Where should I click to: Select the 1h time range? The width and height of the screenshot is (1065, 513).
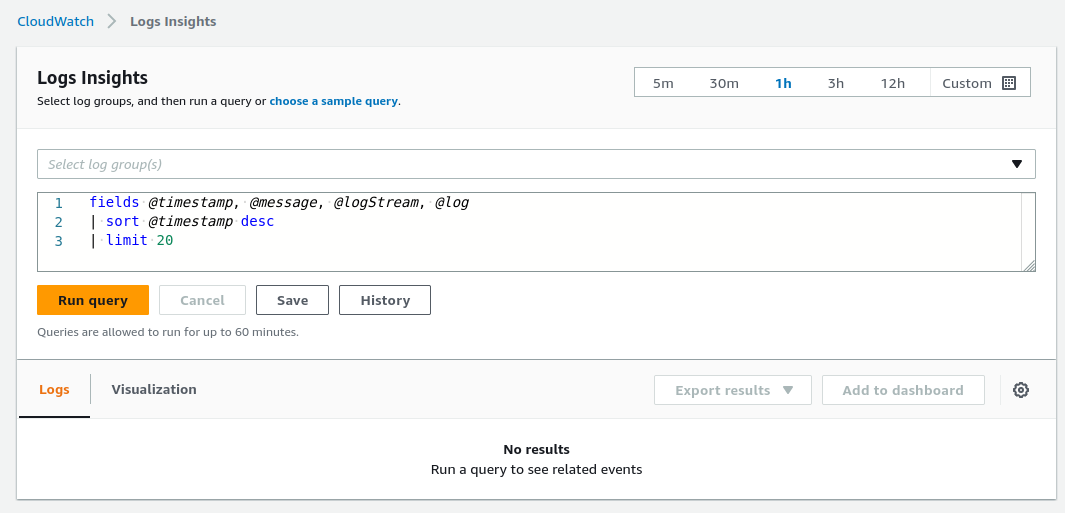pyautogui.click(x=783, y=83)
